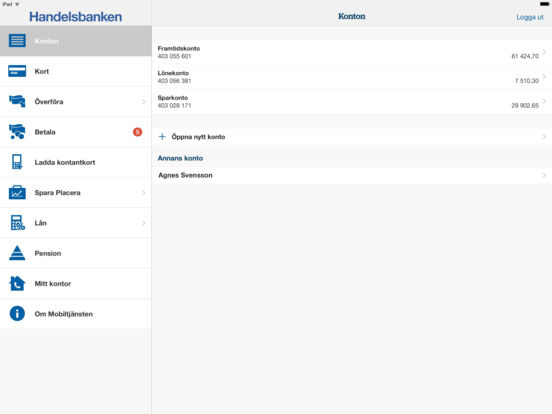Screen dimensions: 552x414
Task: Go to Lån menu item
Action: click(x=76, y=223)
